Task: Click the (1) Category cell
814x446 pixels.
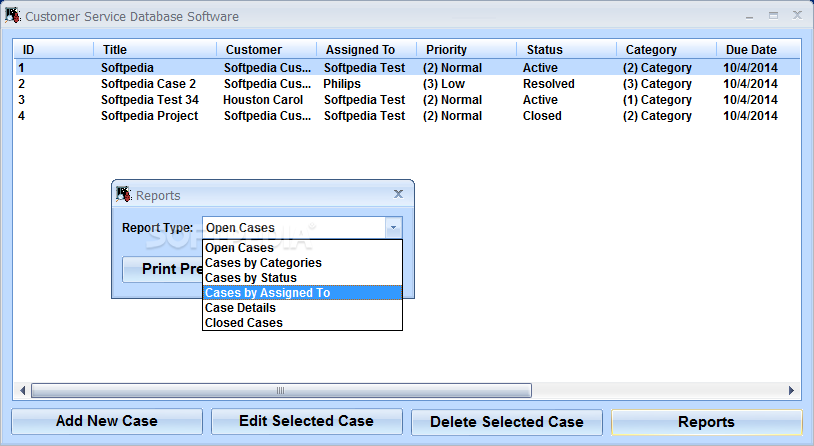Action: (x=657, y=100)
